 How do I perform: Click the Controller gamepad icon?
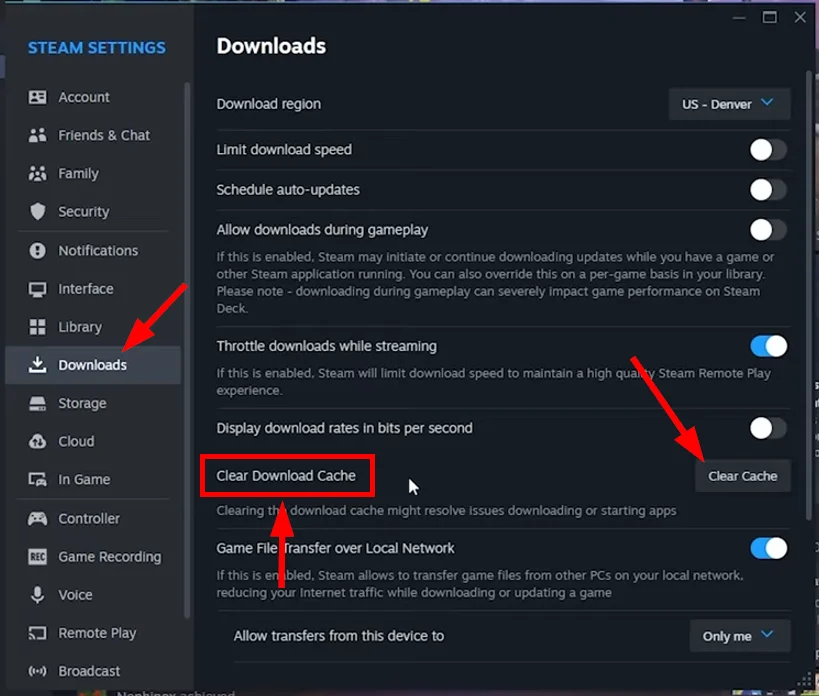[x=37, y=518]
